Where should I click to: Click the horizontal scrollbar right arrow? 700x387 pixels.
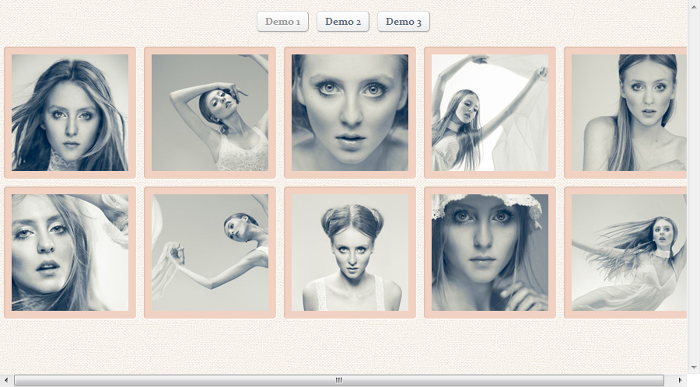click(680, 380)
